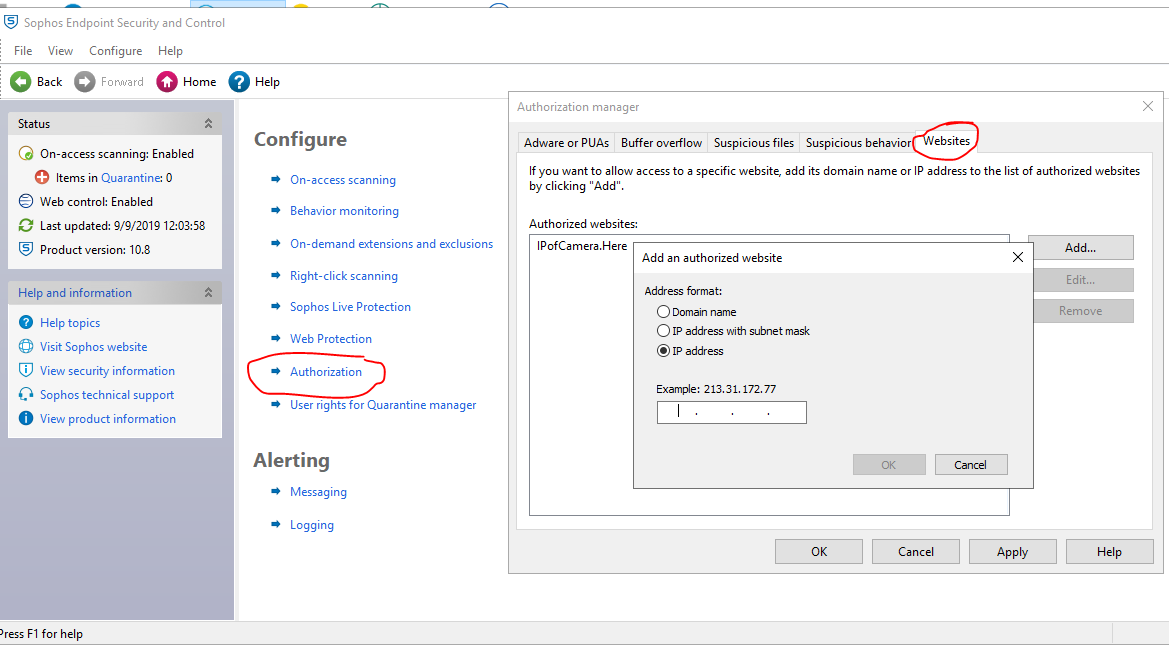Click the Last updated refresh icon
This screenshot has height=646, width=1169.
point(26,225)
